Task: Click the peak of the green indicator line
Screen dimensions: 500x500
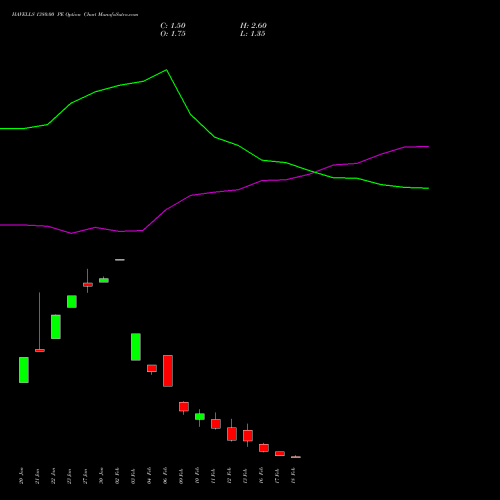Action: (167, 70)
